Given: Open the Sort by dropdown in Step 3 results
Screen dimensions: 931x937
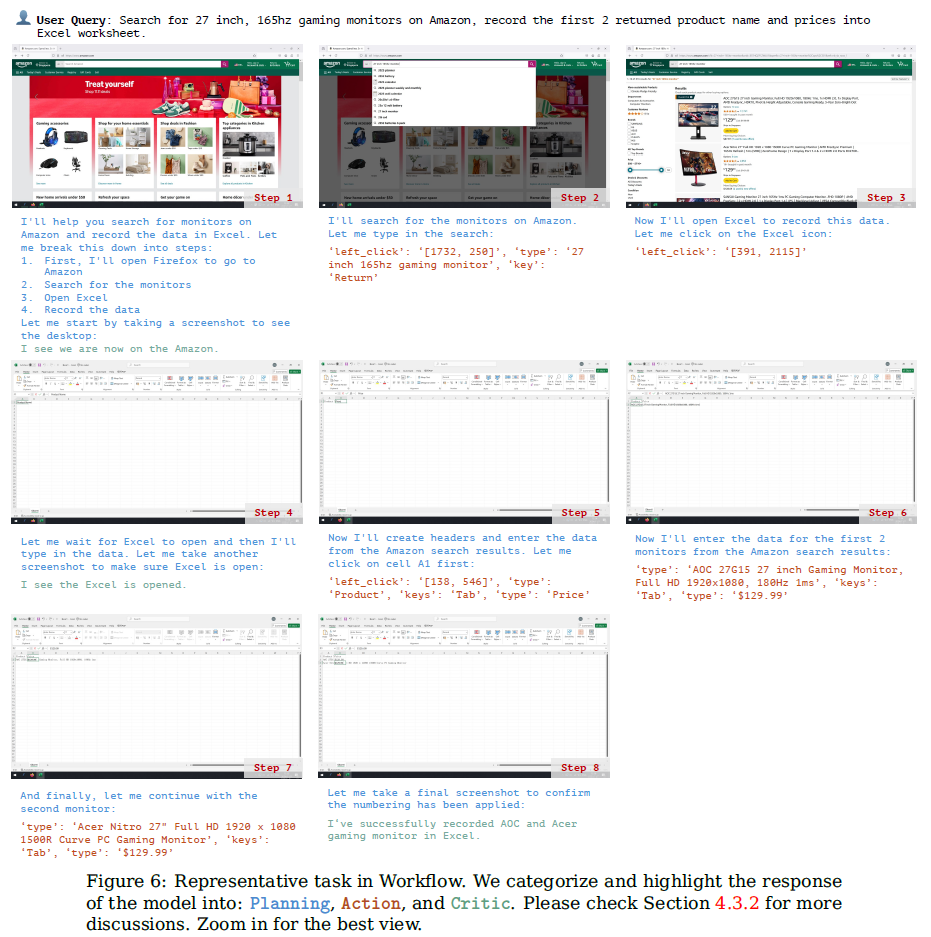Looking at the screenshot, I should (900, 79).
